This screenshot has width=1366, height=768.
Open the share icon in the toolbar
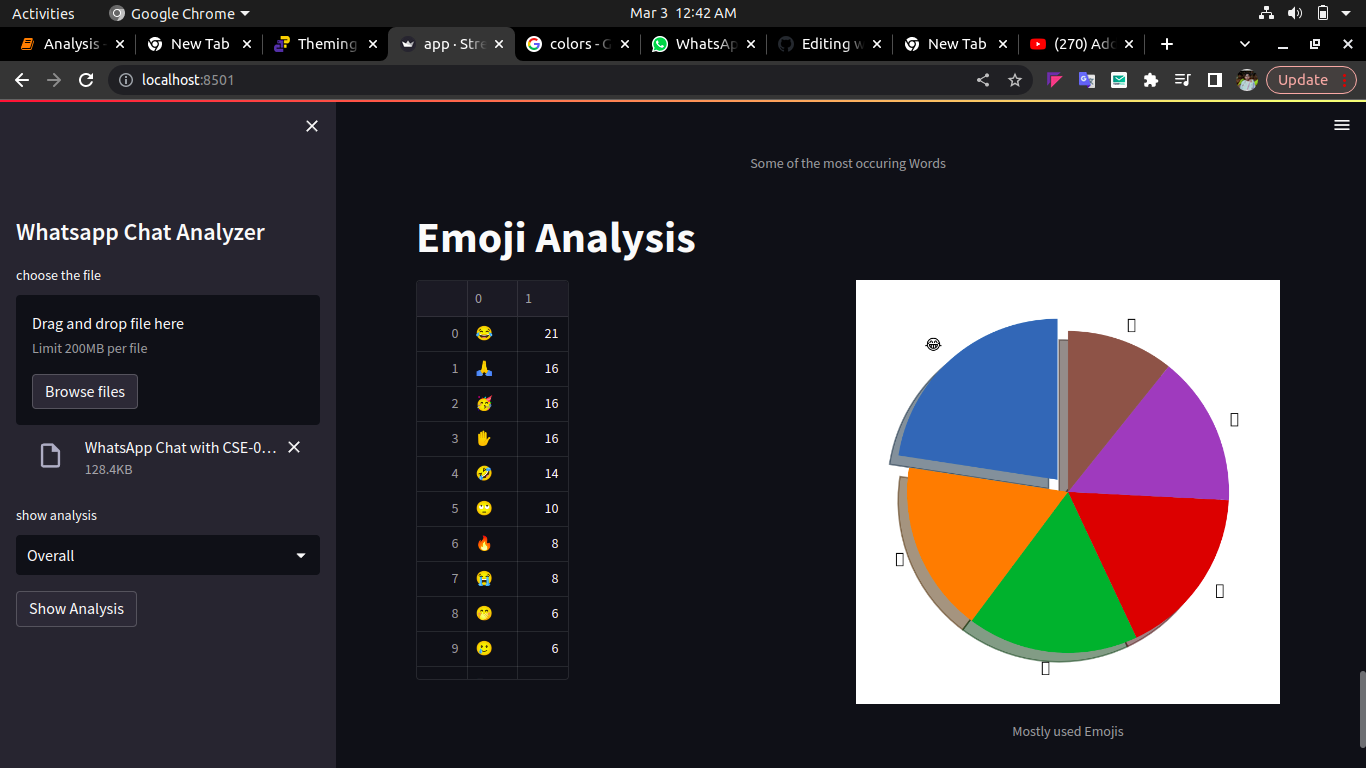983,79
